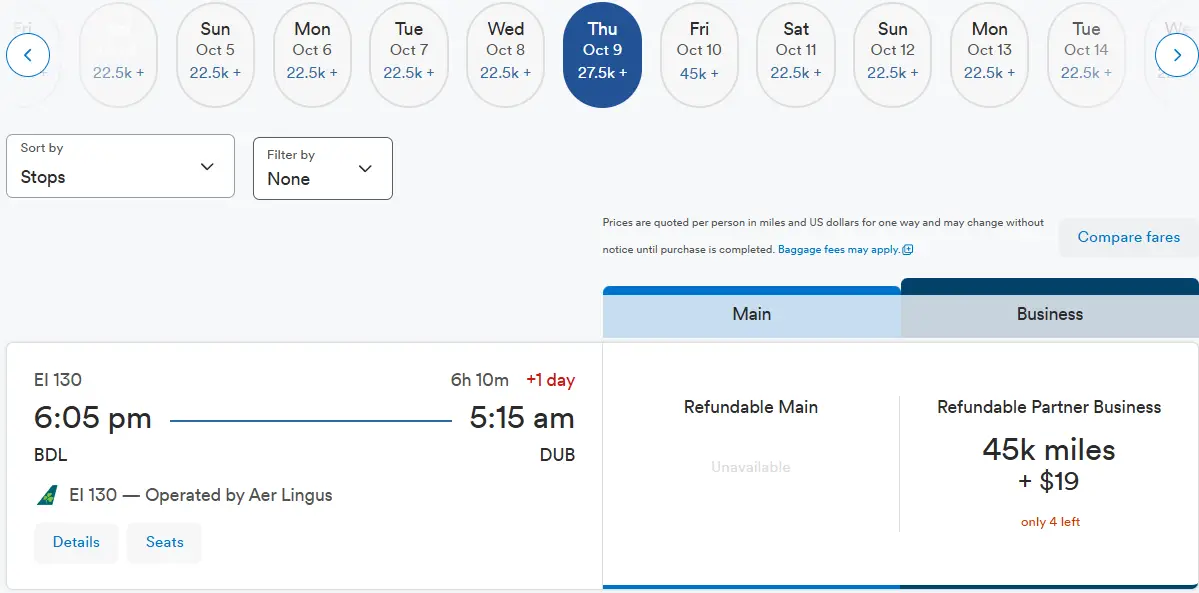The image size is (1199, 593).
Task: Click the next dates arrow icon
Action: pyautogui.click(x=1176, y=55)
